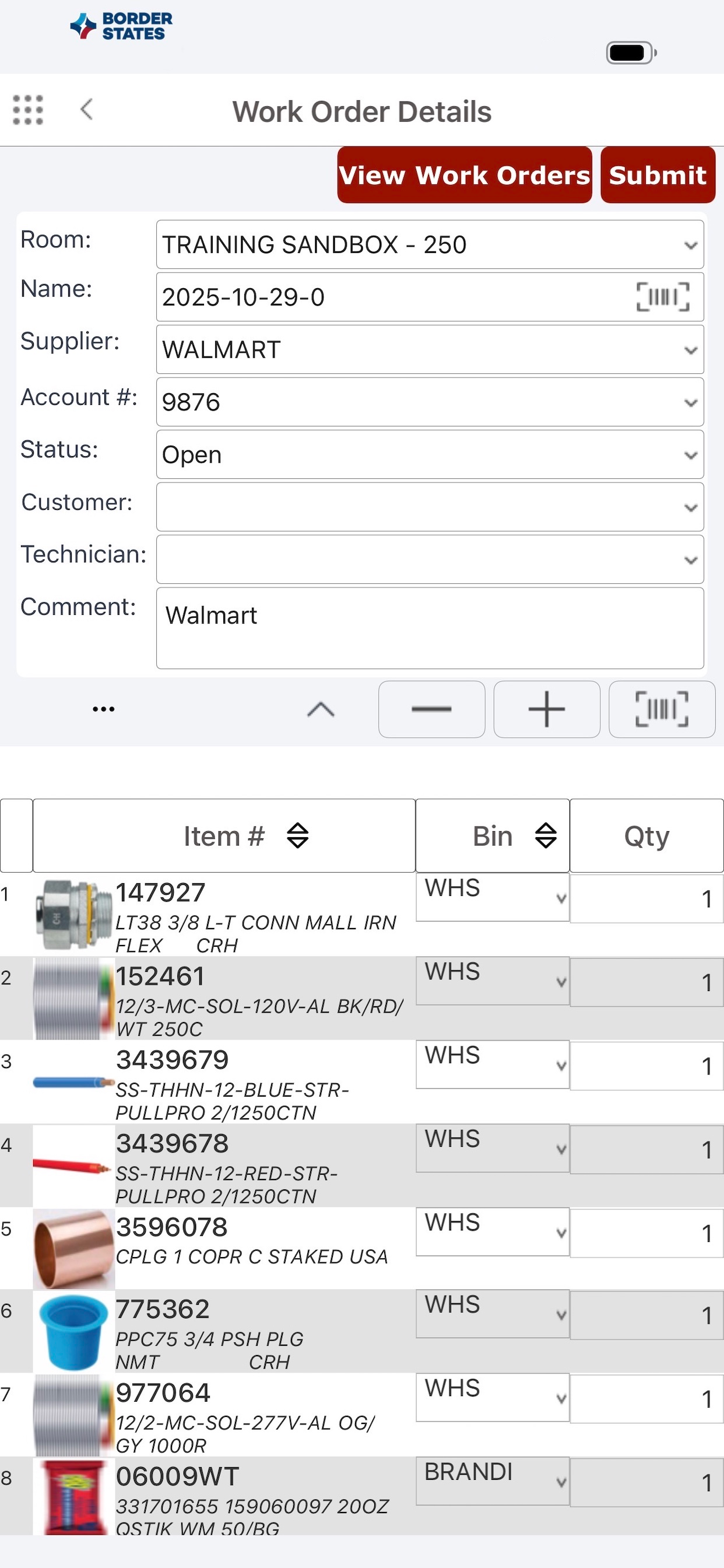Open Bin dropdown for item 977064
The width and height of the screenshot is (724, 1568).
(493, 1397)
